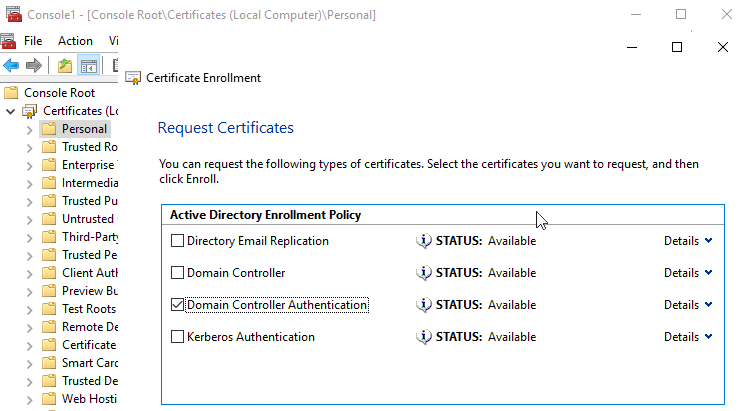Enable the Kerberos Authentication checkbox
The width and height of the screenshot is (738, 411).
178,337
